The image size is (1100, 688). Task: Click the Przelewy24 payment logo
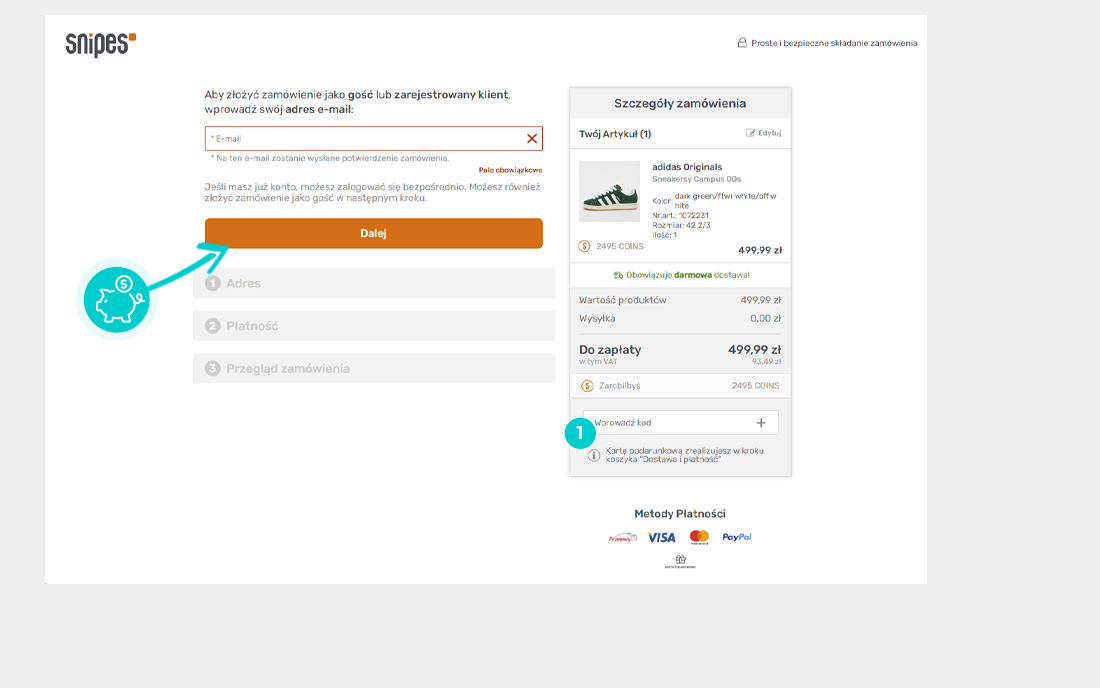(622, 538)
